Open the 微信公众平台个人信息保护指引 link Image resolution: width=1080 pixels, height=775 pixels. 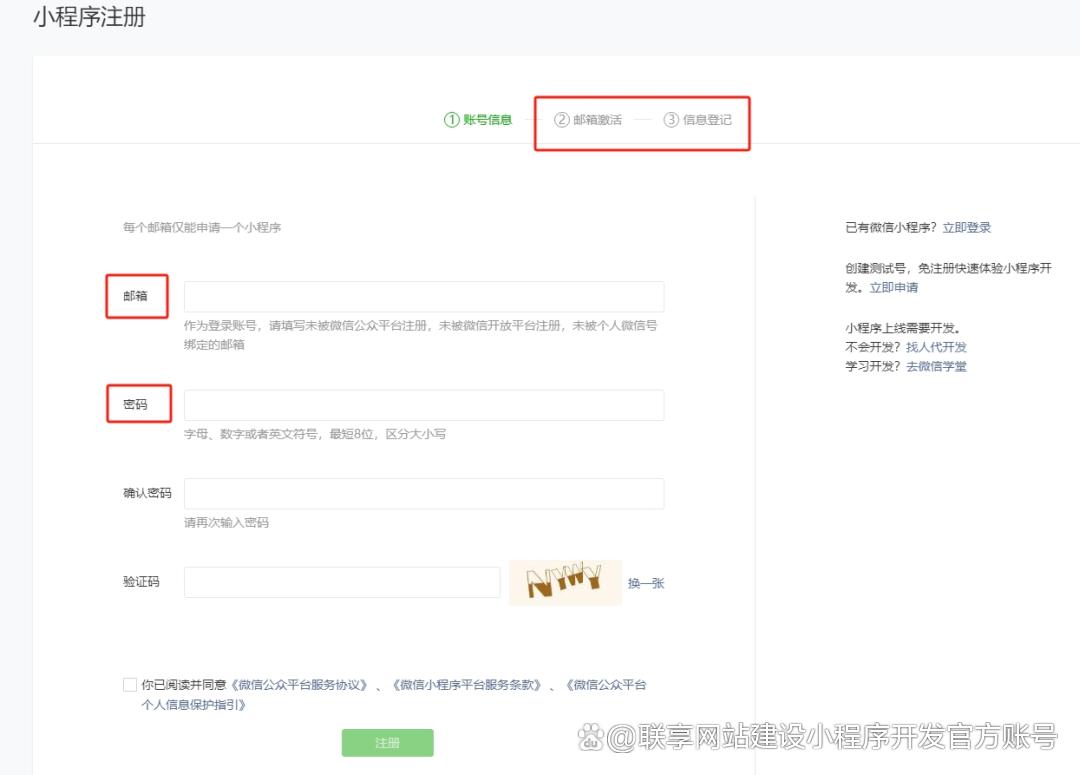(x=605, y=686)
